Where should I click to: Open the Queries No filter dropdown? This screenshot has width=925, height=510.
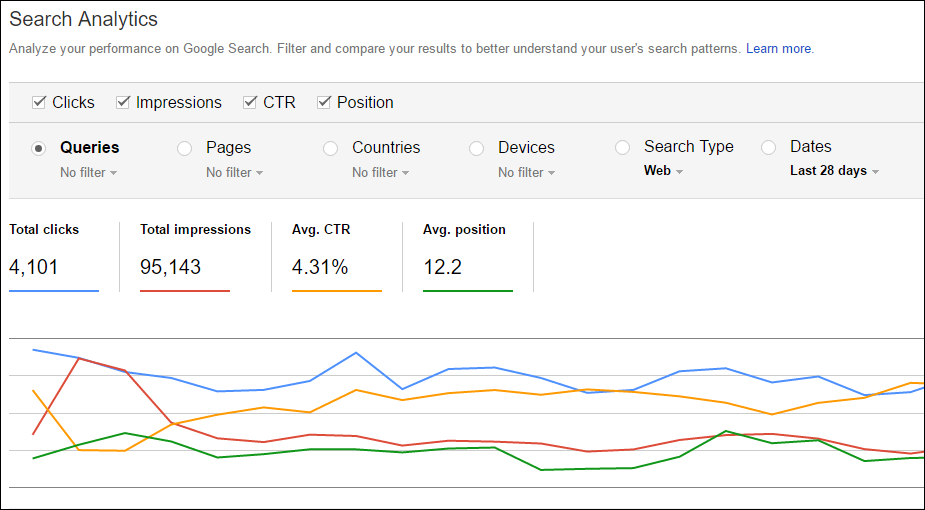click(x=88, y=173)
